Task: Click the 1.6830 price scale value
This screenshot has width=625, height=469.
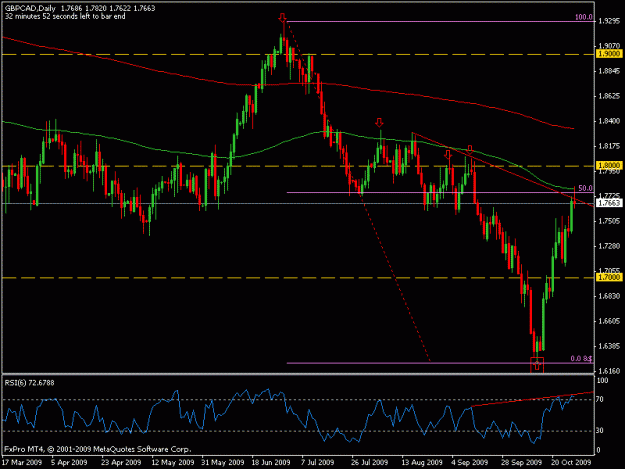Action: [x=609, y=296]
